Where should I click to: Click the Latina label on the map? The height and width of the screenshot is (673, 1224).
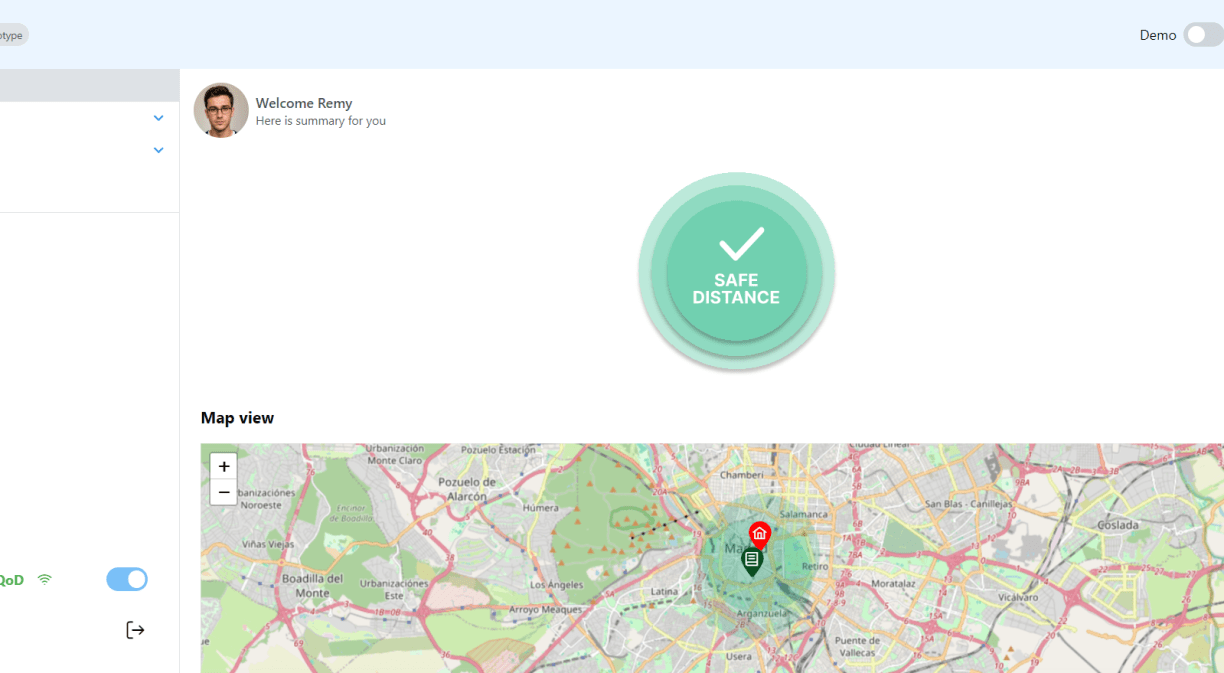(x=664, y=591)
